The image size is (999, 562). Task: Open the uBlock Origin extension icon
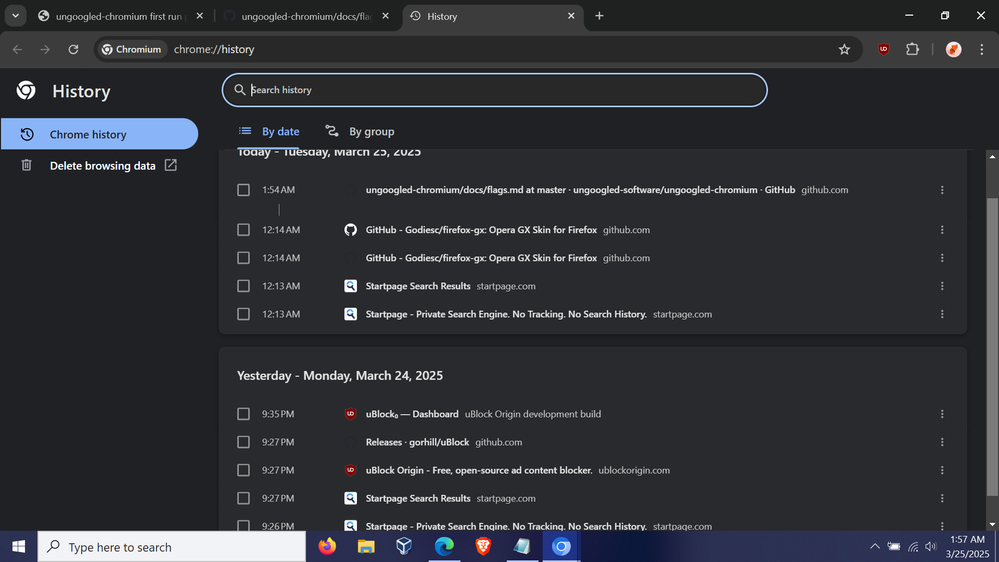click(884, 49)
